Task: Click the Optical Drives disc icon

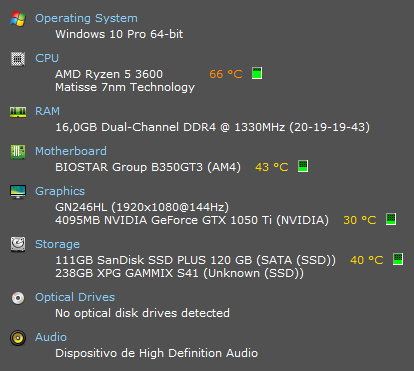Action: click(x=18, y=298)
